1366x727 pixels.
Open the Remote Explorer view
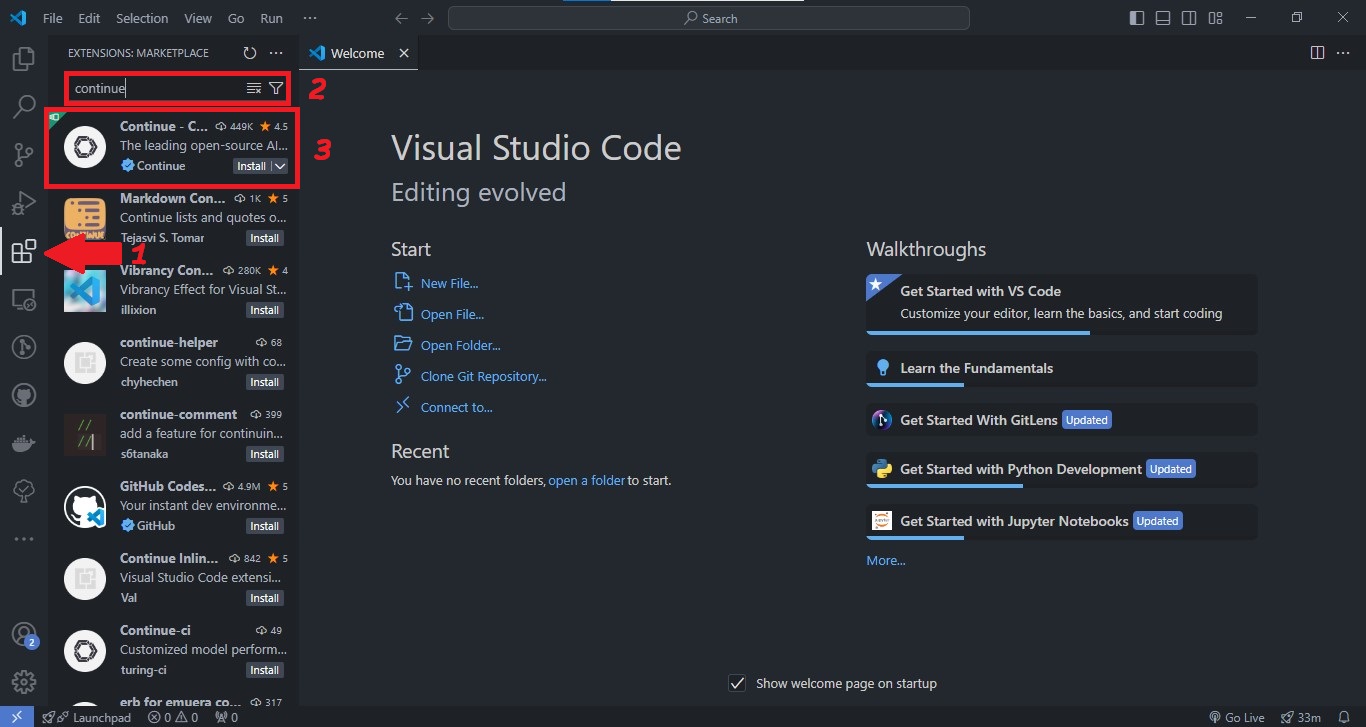pos(24,299)
